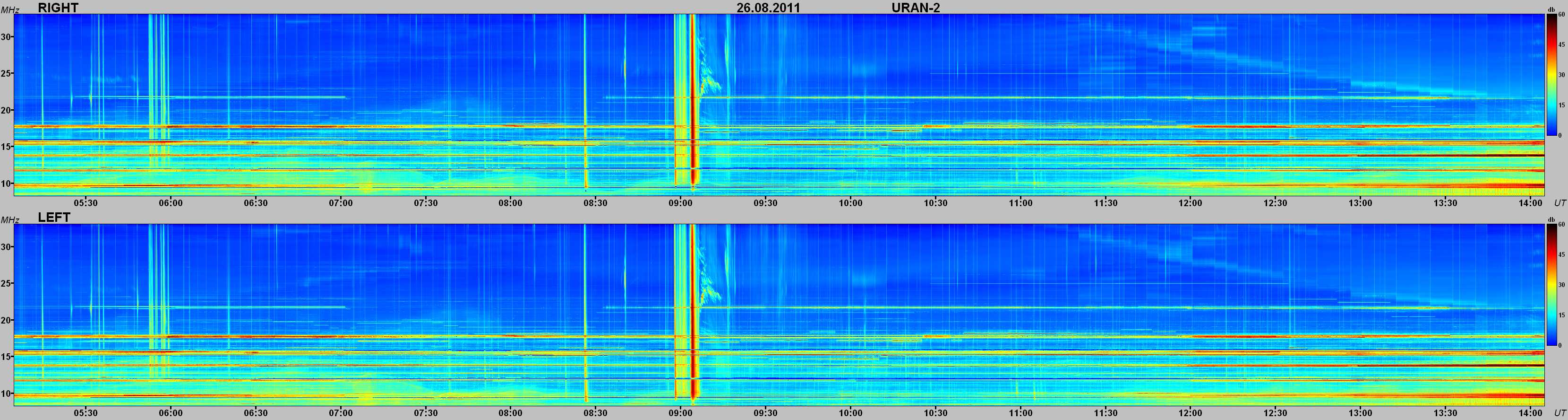Click the db label above RIGHT panel colorbar
Viewport: 1568px width, 420px height.
coord(1551,10)
